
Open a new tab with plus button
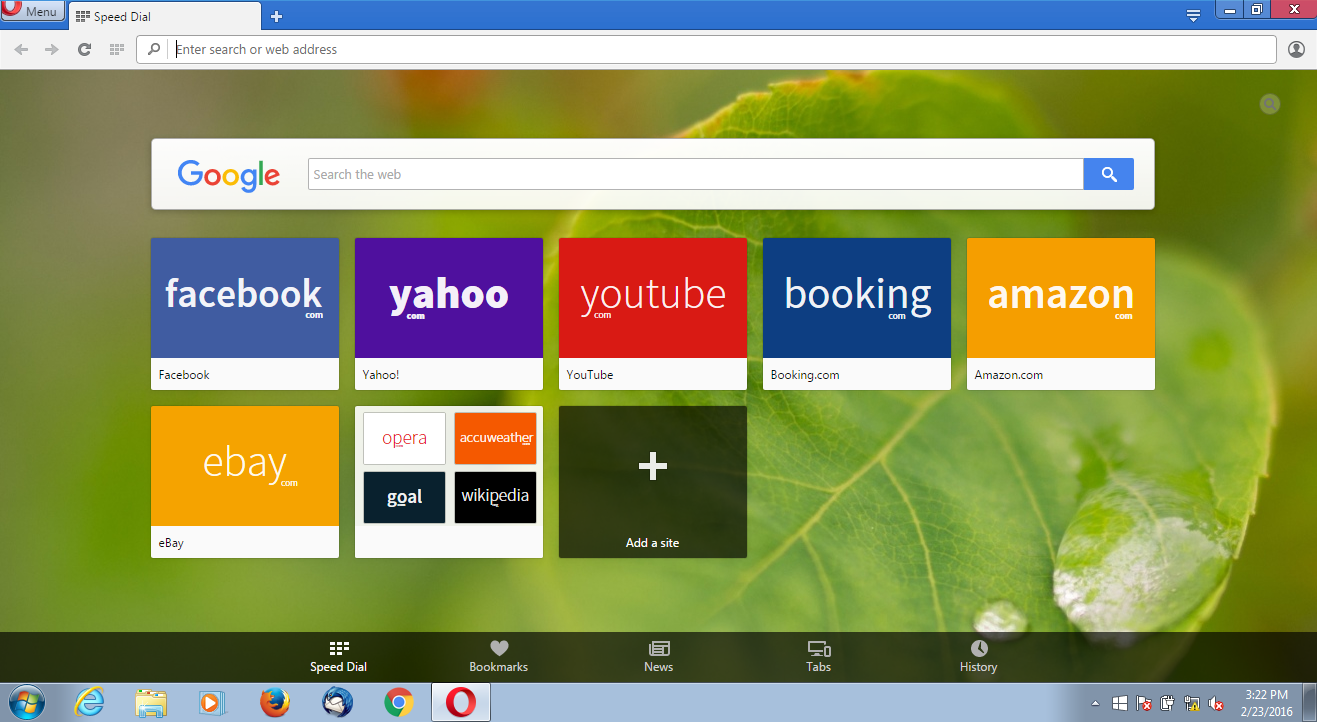click(x=276, y=16)
